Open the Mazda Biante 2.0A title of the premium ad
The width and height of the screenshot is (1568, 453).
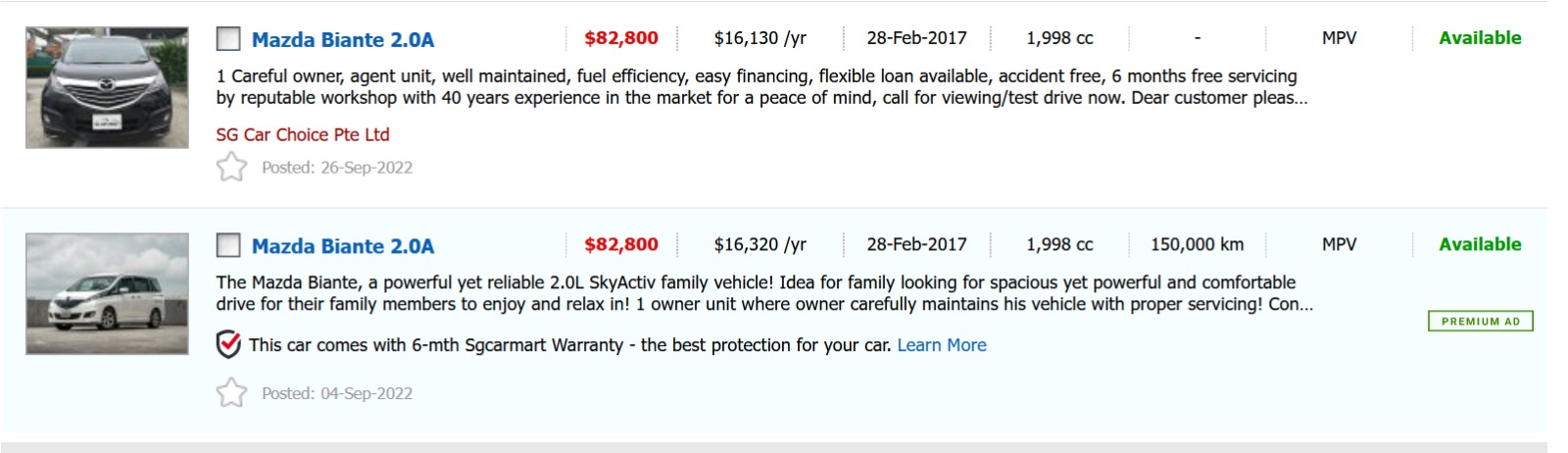coord(342,246)
